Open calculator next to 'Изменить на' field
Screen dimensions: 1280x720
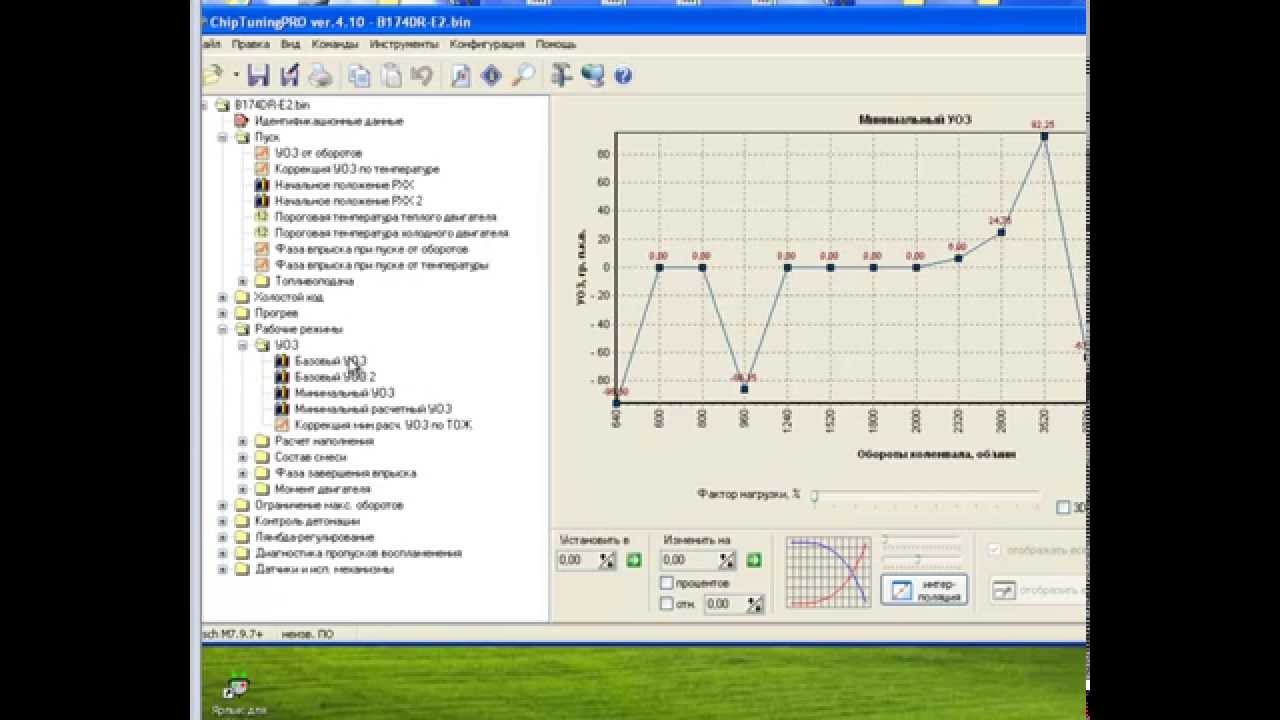727,560
